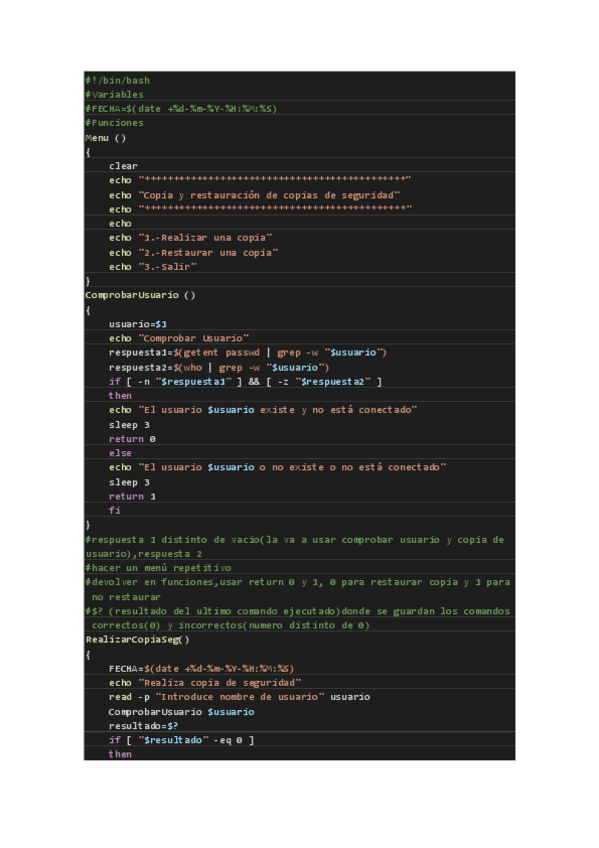Viewport: 599px width, 848px height.
Task: Click the 'Menu ()' function declaration
Action: 105,138
